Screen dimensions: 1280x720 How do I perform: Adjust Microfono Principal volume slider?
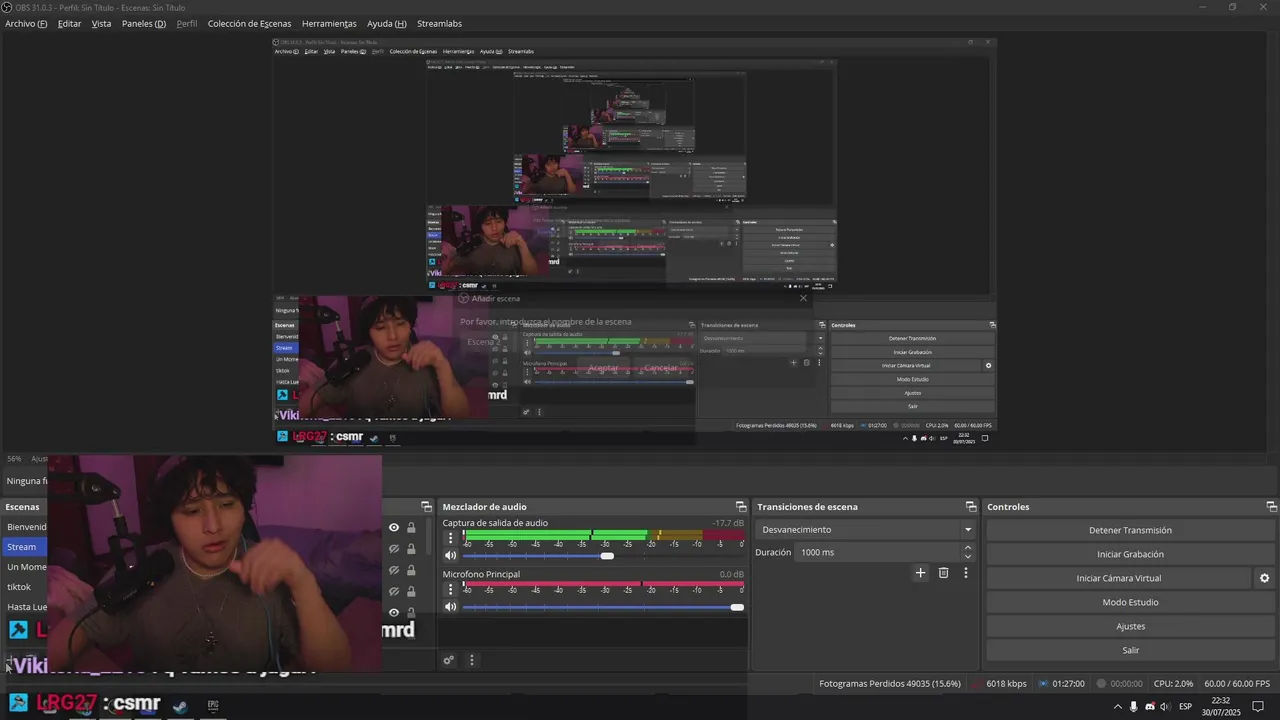click(603, 607)
